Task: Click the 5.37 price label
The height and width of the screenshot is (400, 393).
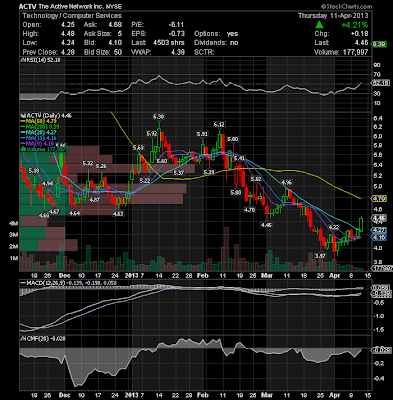Action: (x=179, y=173)
